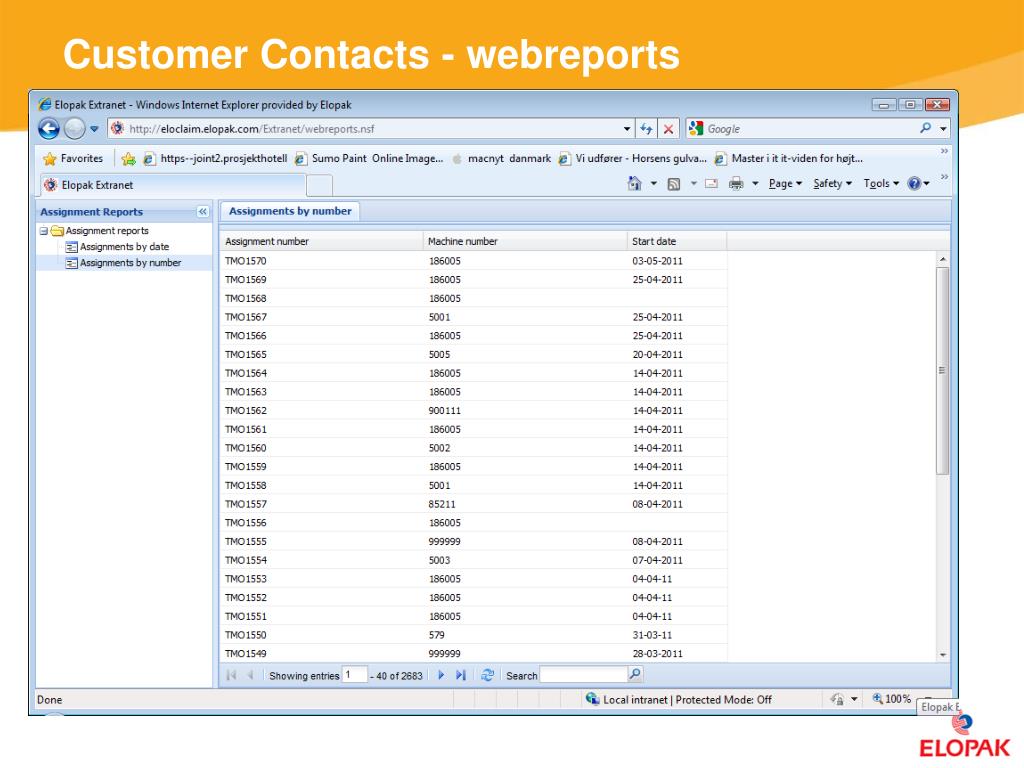The image size is (1024, 768).
Task: Open the search provider dropdown arrow
Action: pyautogui.click(x=943, y=129)
